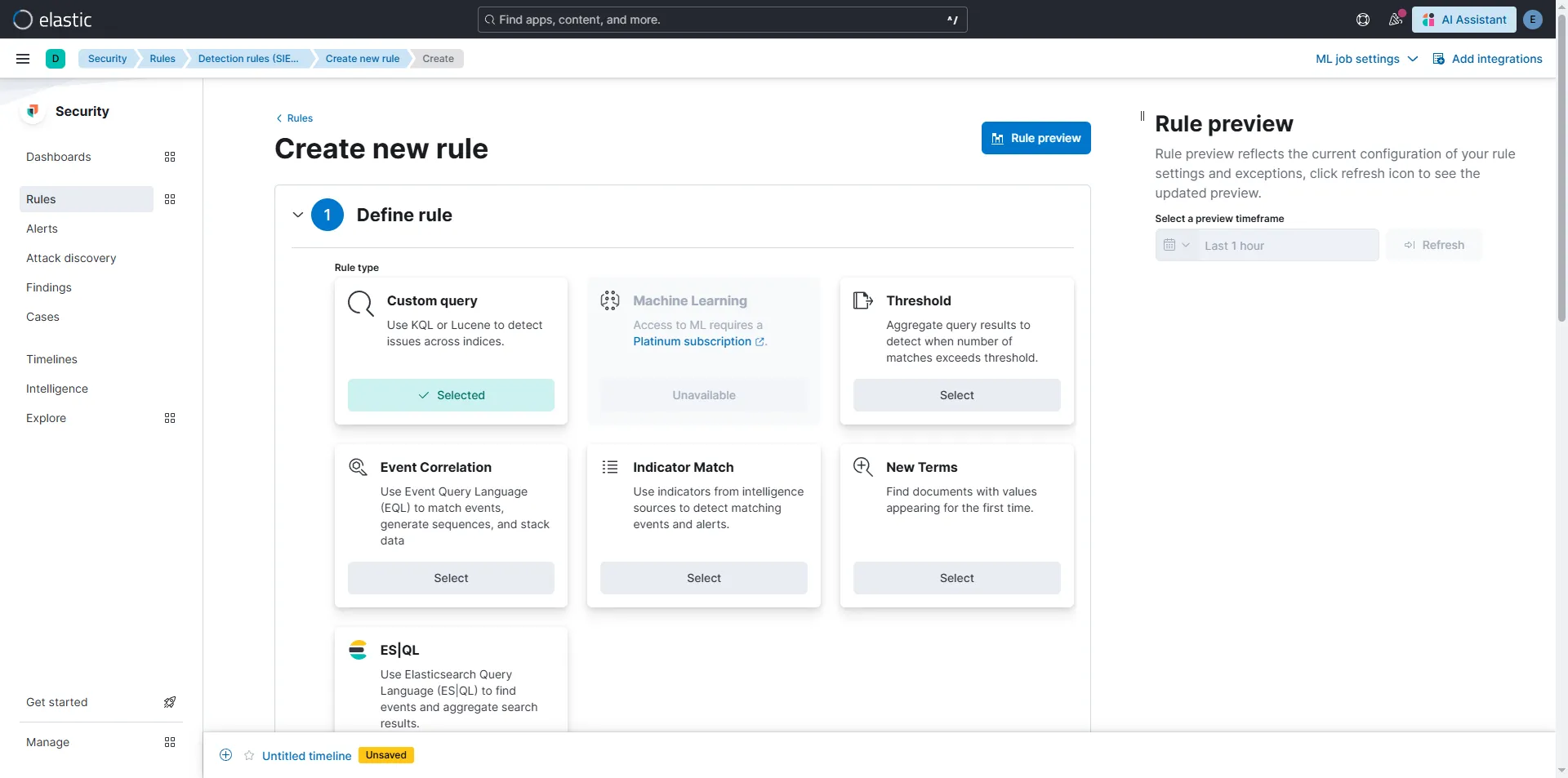The height and width of the screenshot is (778, 1568).
Task: Collapse the Define rule section
Action: point(298,215)
